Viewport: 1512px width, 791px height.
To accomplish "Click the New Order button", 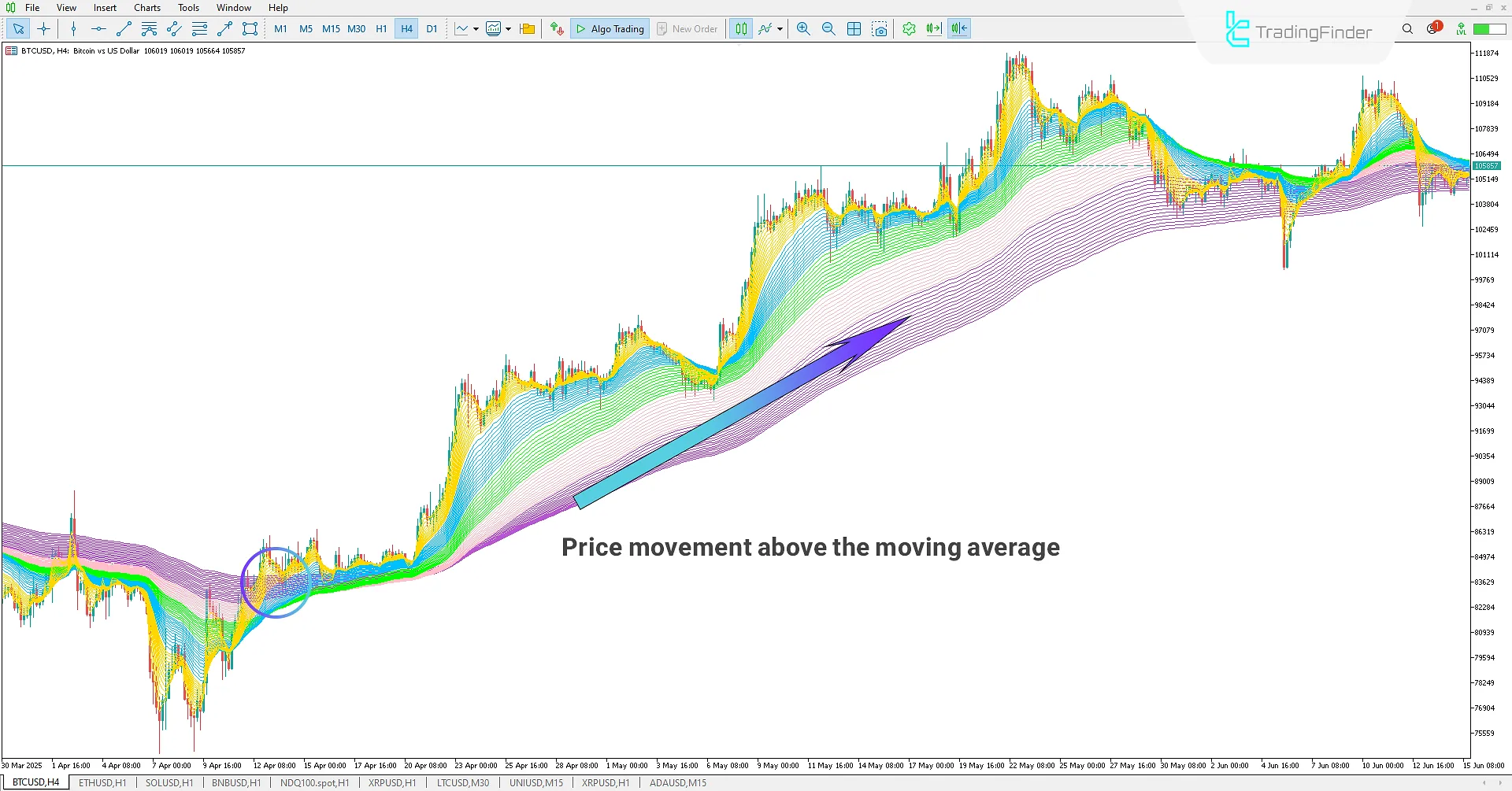I will [x=687, y=28].
